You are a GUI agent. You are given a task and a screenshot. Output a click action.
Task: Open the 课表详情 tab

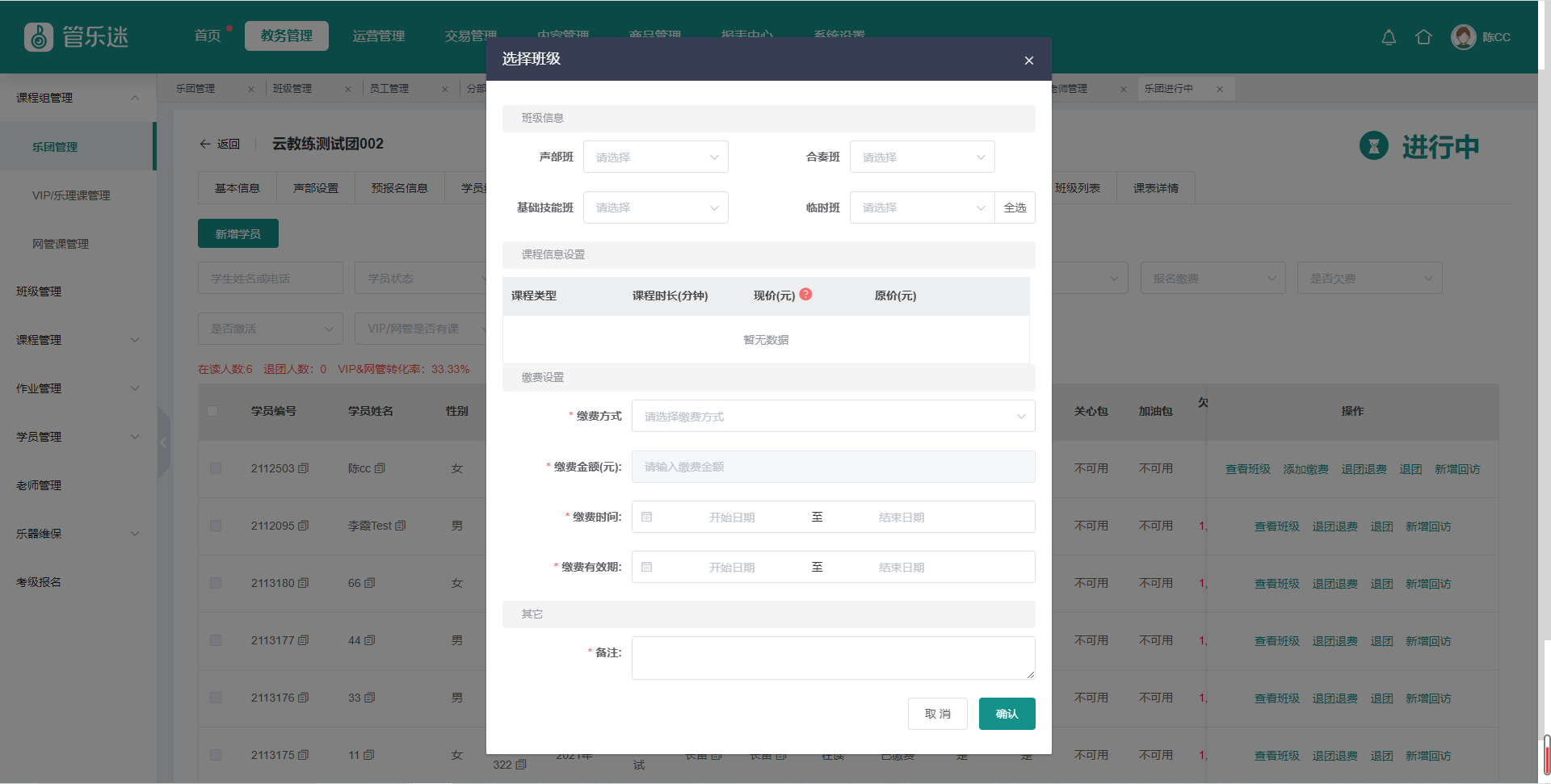click(x=1155, y=188)
